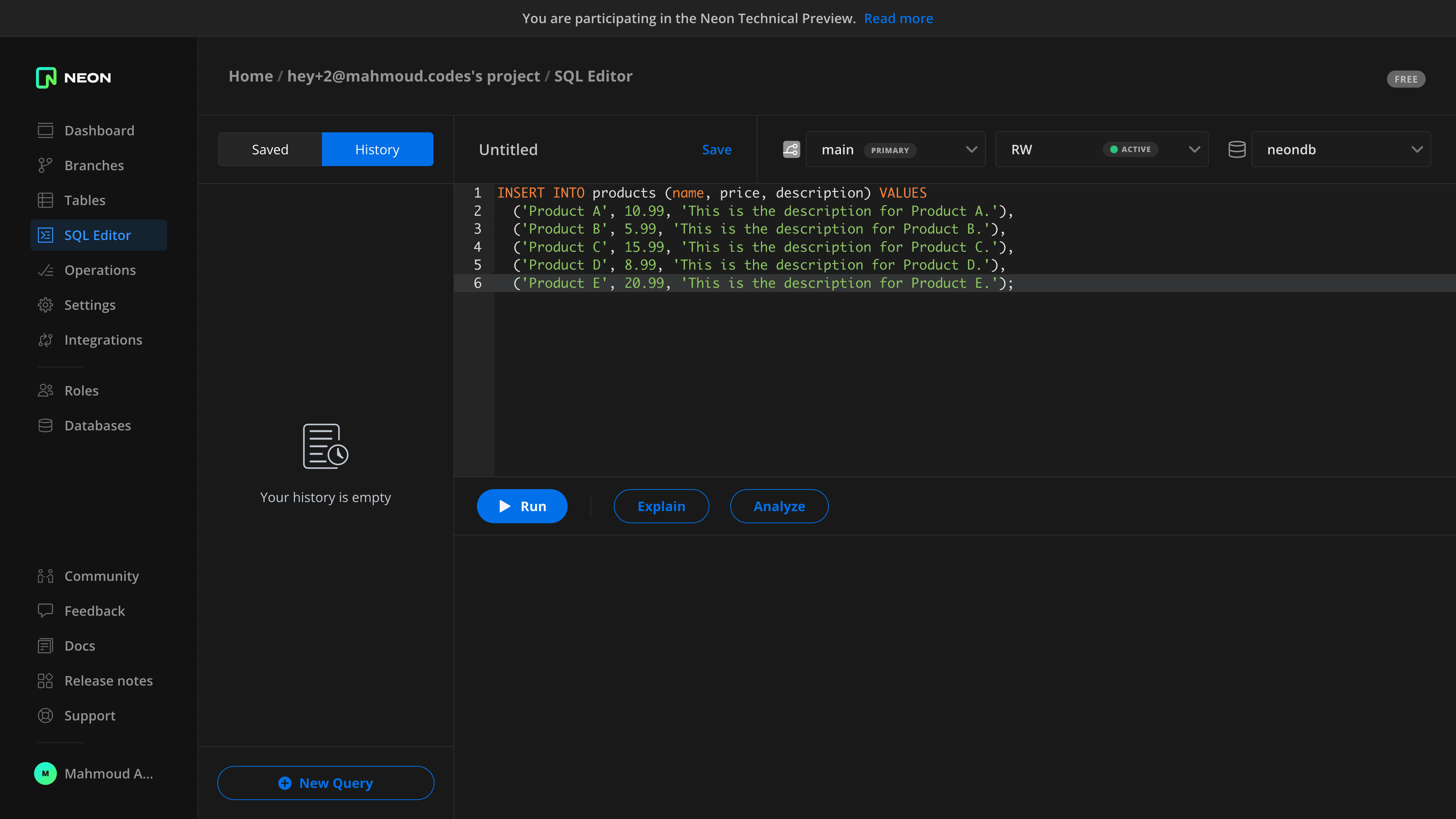The image size is (1456, 819).
Task: Go to Branches via its icon
Action: (x=45, y=166)
